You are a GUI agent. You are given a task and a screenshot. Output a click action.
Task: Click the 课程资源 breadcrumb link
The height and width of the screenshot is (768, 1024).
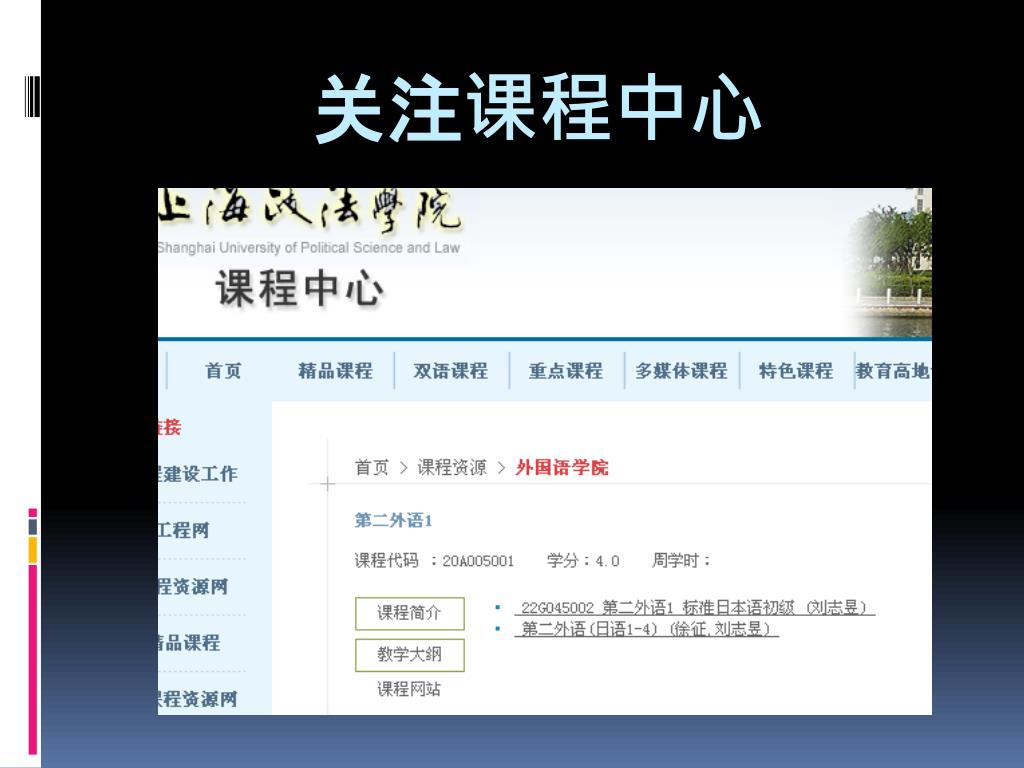coord(452,468)
